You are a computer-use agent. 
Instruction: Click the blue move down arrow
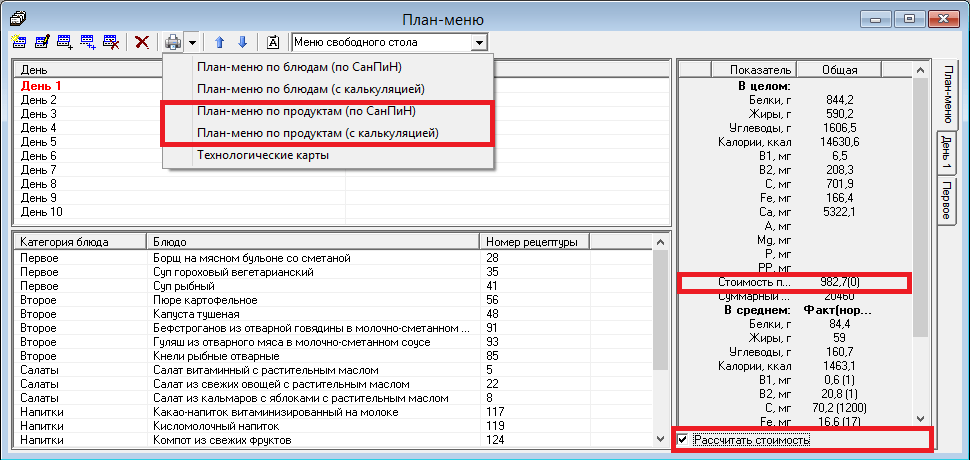pos(242,42)
